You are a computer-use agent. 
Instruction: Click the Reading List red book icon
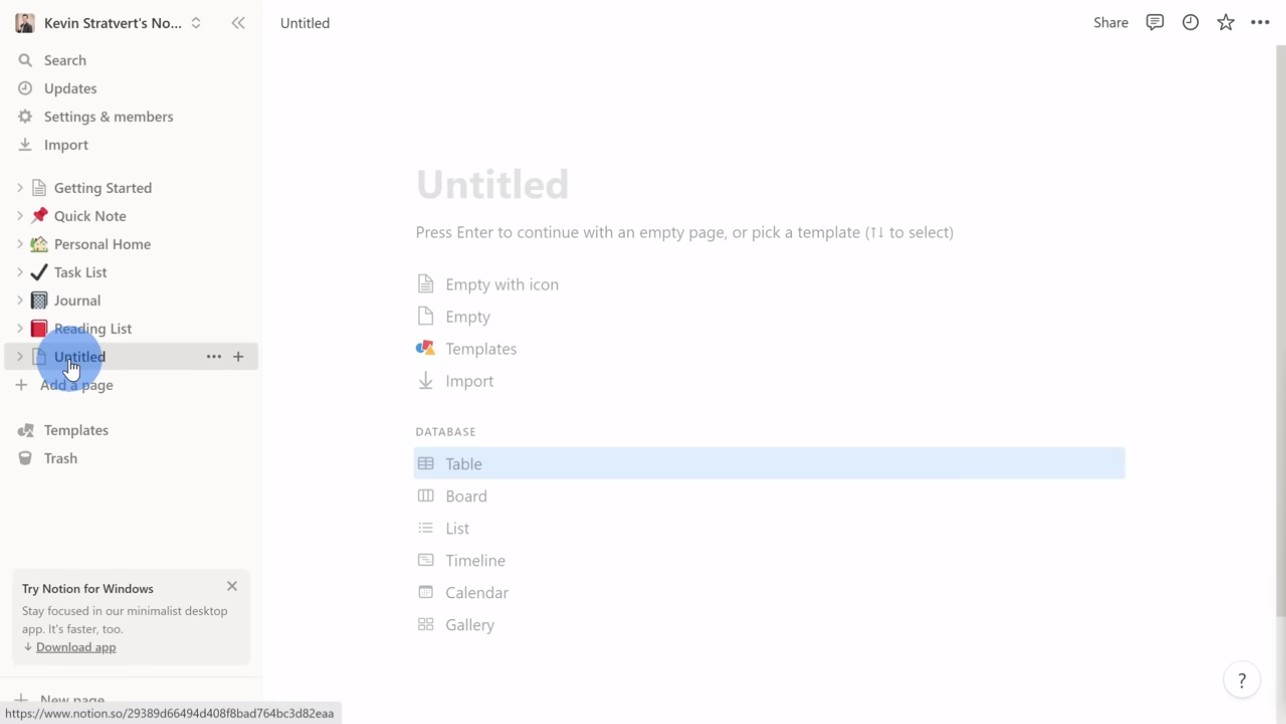tap(39, 328)
